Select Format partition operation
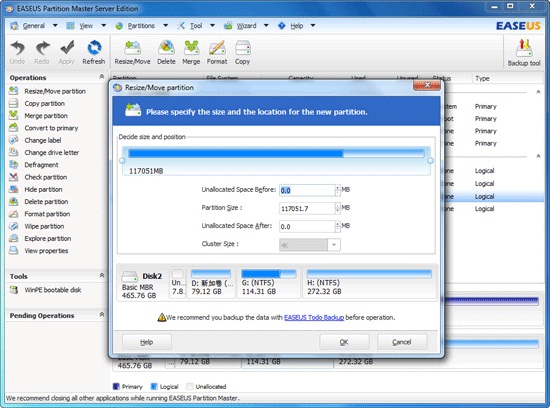This screenshot has height=408, width=550. (39, 214)
